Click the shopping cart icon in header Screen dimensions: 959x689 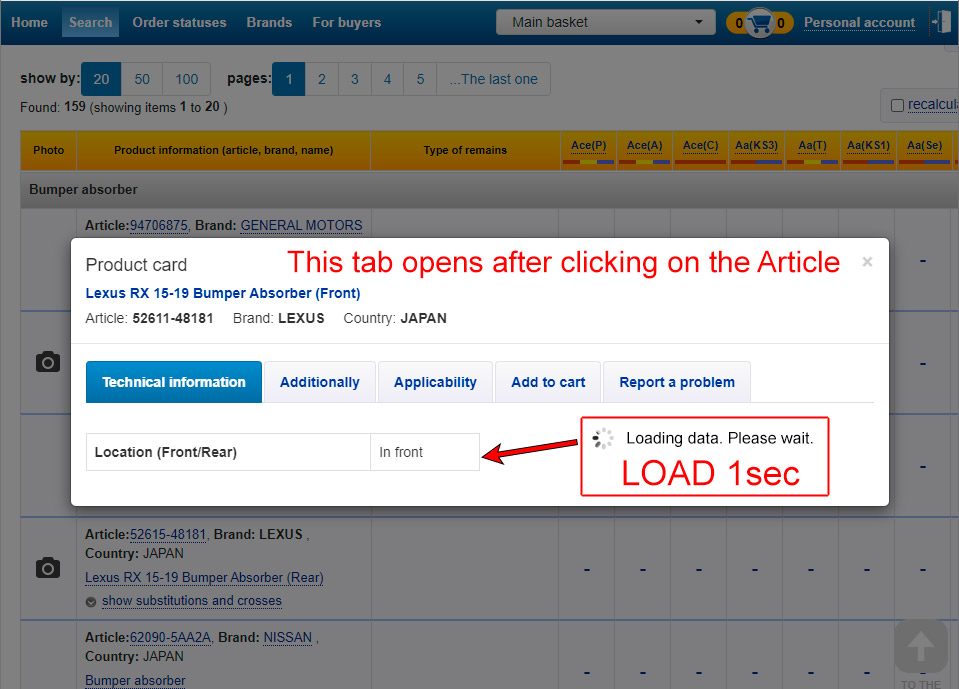click(760, 23)
